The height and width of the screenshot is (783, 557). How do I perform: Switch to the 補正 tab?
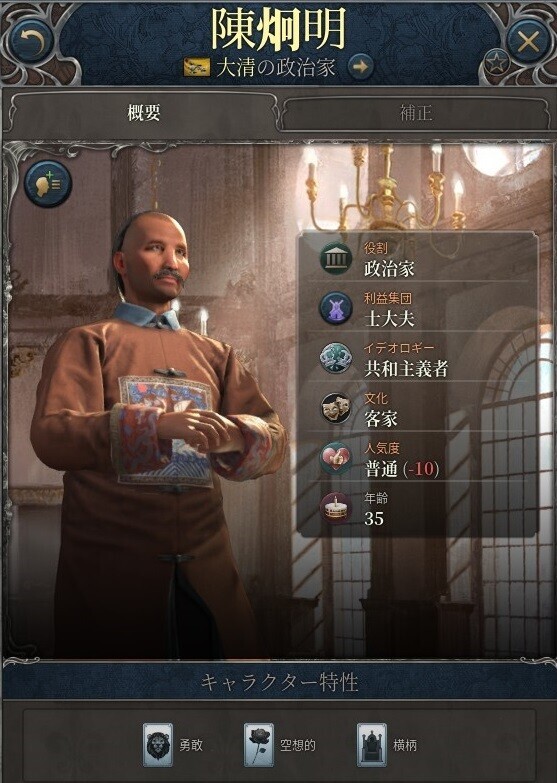point(415,113)
